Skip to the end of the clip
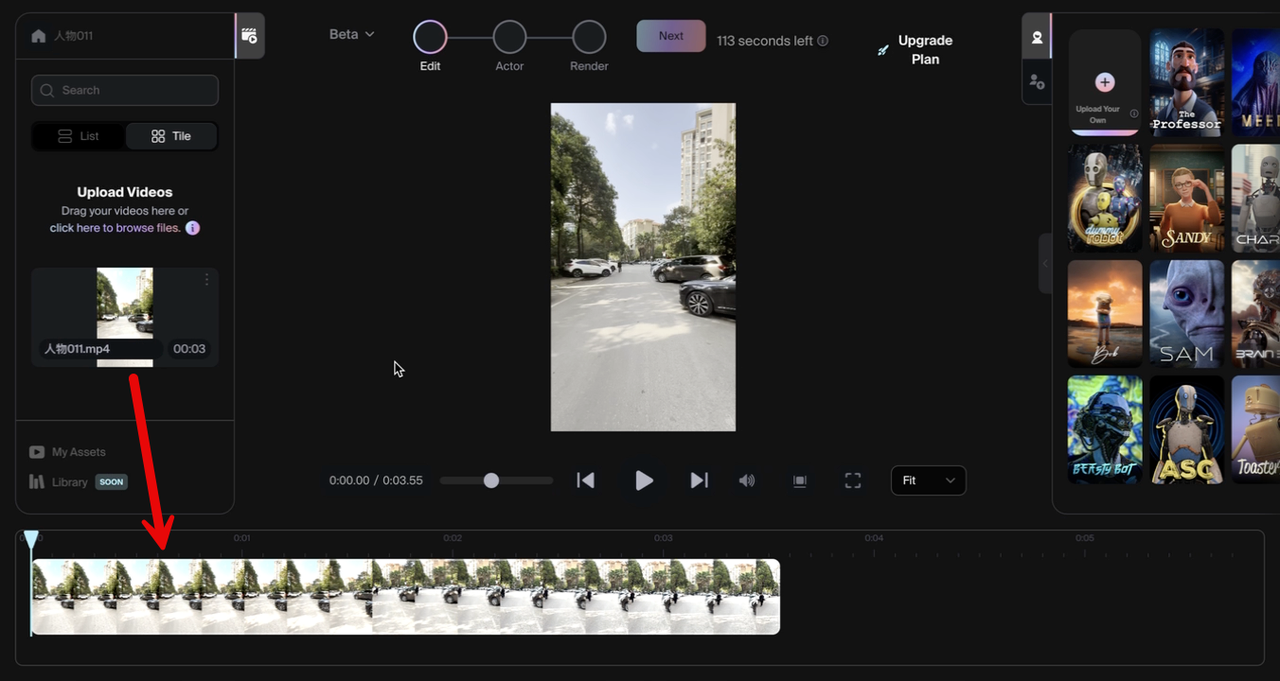This screenshot has width=1280, height=681. click(x=699, y=481)
